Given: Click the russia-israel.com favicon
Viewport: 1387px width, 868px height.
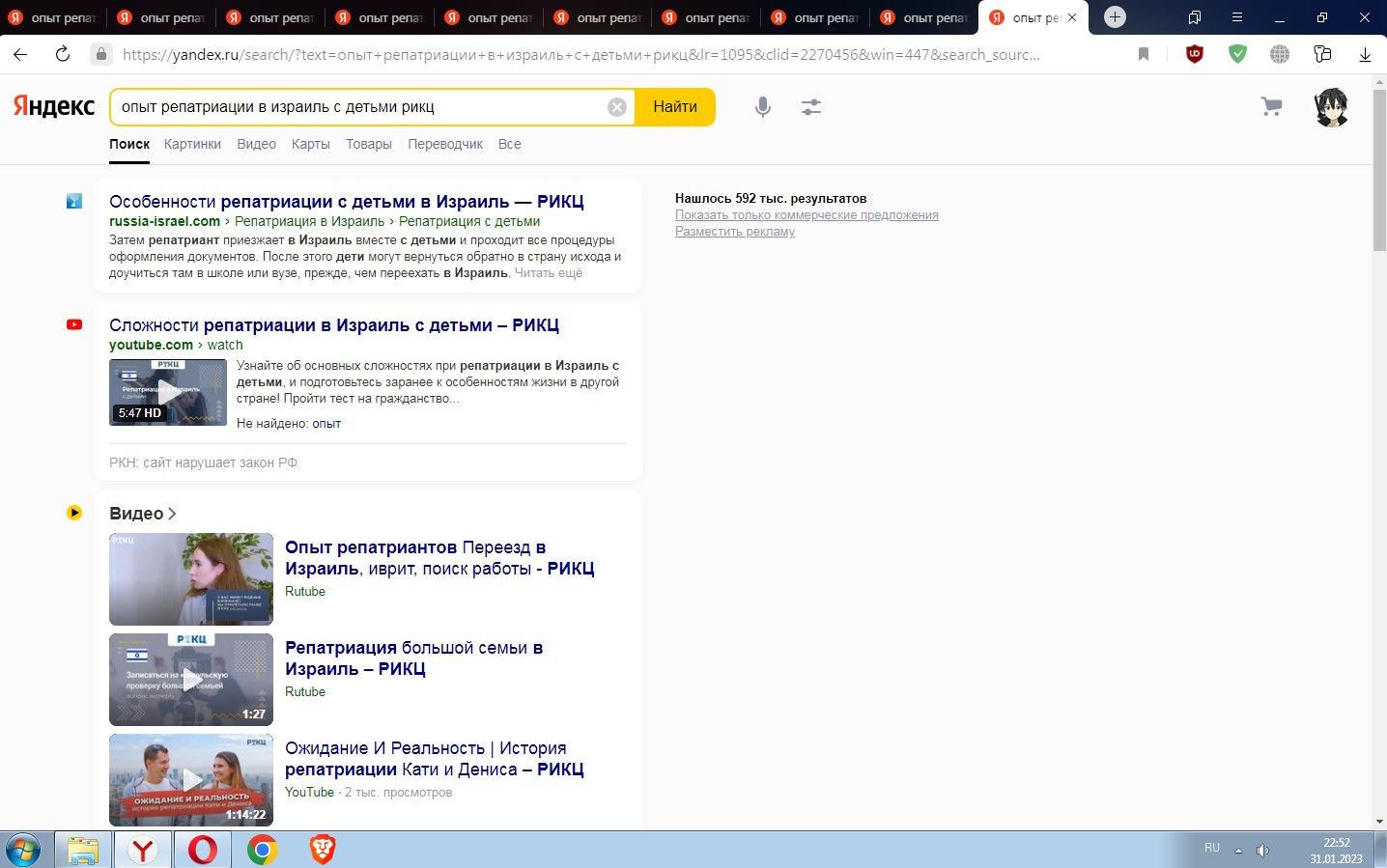Looking at the screenshot, I should click(74, 201).
